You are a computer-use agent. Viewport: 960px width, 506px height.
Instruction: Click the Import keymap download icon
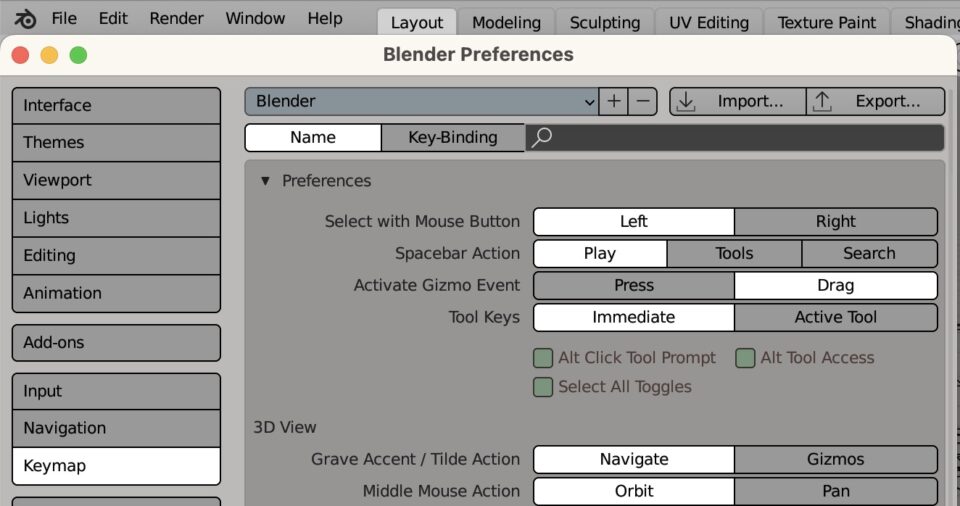[x=686, y=101]
